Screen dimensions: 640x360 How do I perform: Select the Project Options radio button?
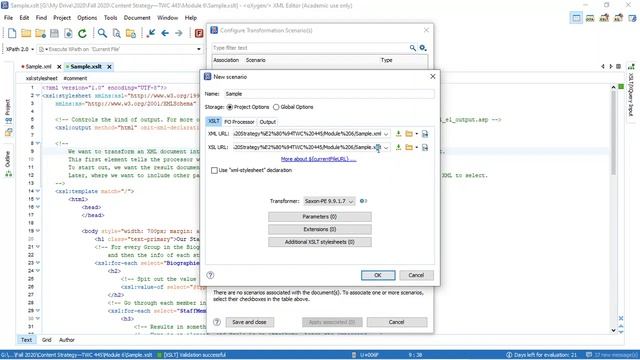click(x=230, y=107)
